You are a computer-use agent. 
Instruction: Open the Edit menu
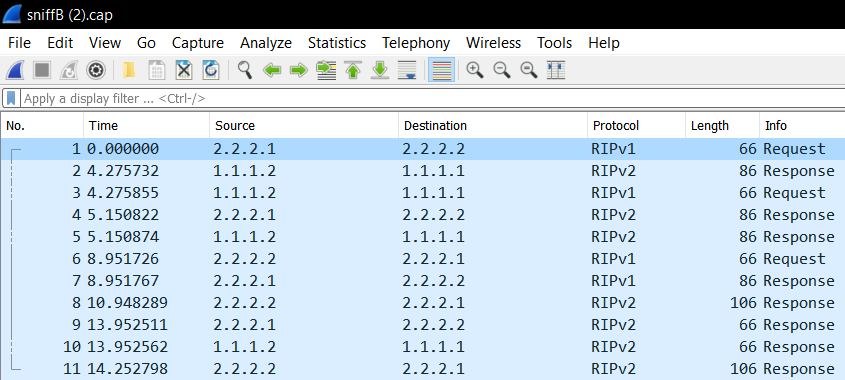tap(60, 43)
